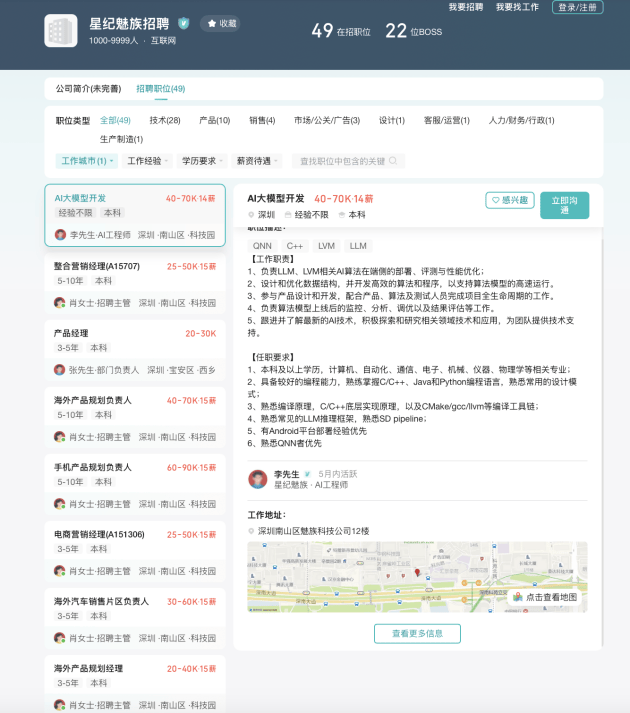Open the 工作经验 filter dropdown
Screen dimensions: 630x713
(147, 161)
